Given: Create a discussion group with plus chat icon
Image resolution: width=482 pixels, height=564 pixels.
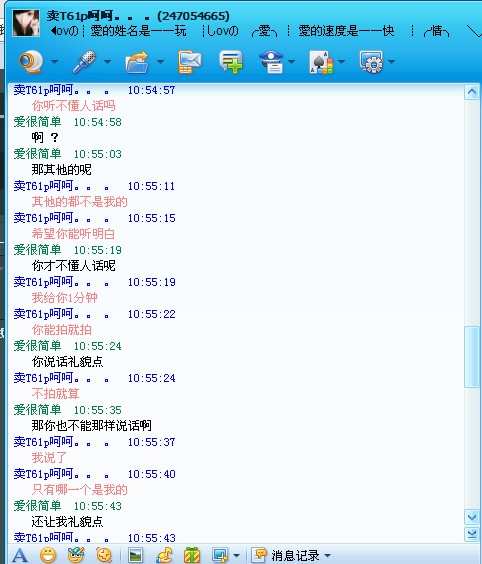Looking at the screenshot, I should click(231, 62).
